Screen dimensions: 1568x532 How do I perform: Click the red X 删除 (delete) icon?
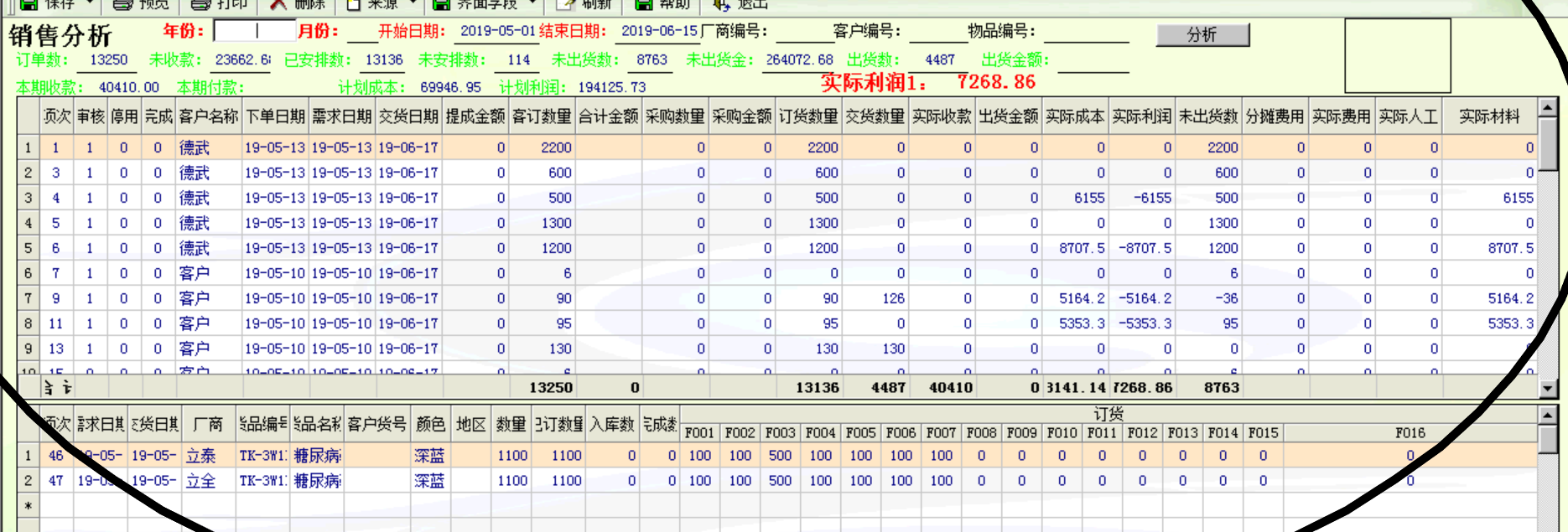coord(278,4)
